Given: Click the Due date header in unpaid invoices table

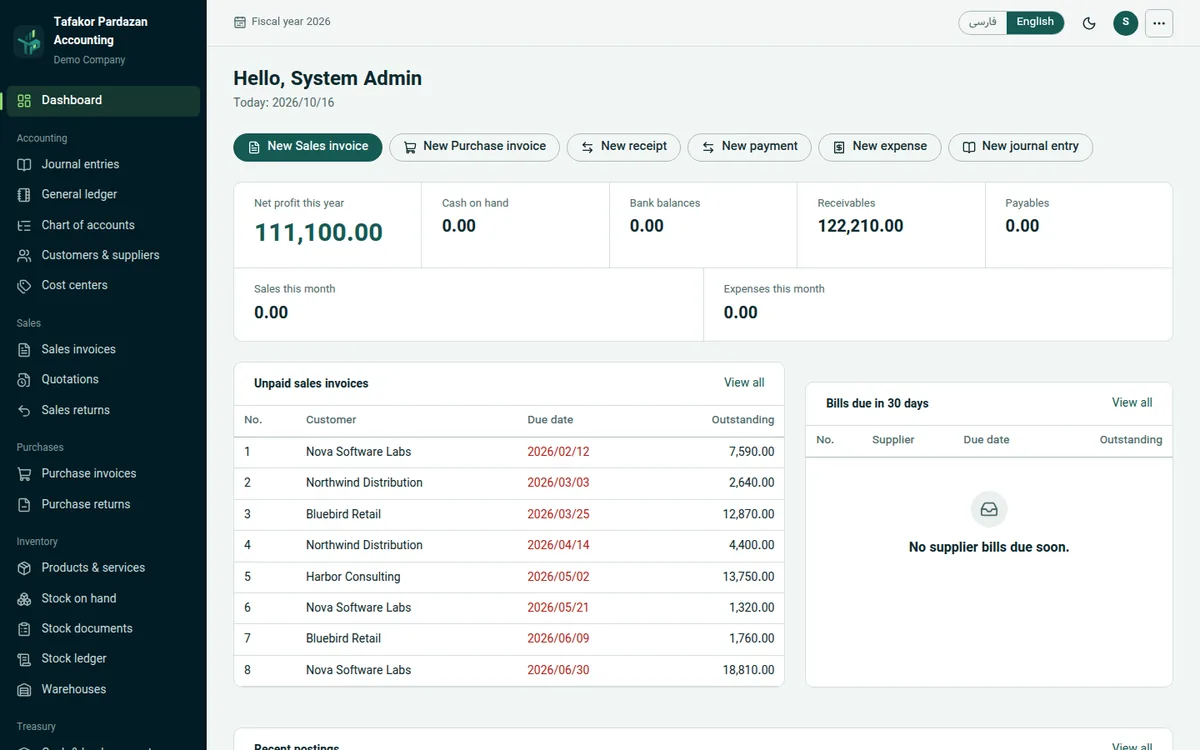Looking at the screenshot, I should (550, 420).
